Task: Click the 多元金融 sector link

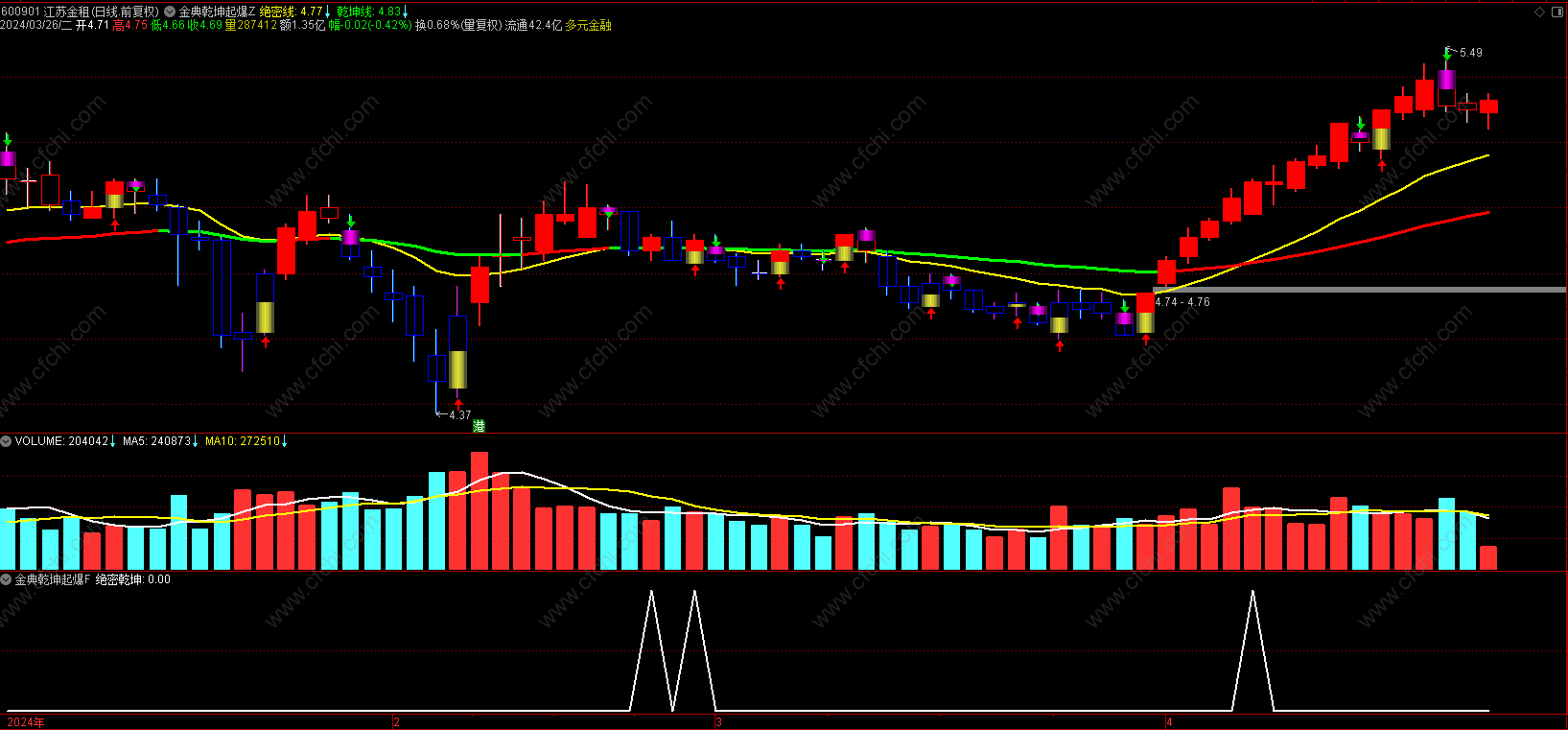Action: [x=588, y=25]
